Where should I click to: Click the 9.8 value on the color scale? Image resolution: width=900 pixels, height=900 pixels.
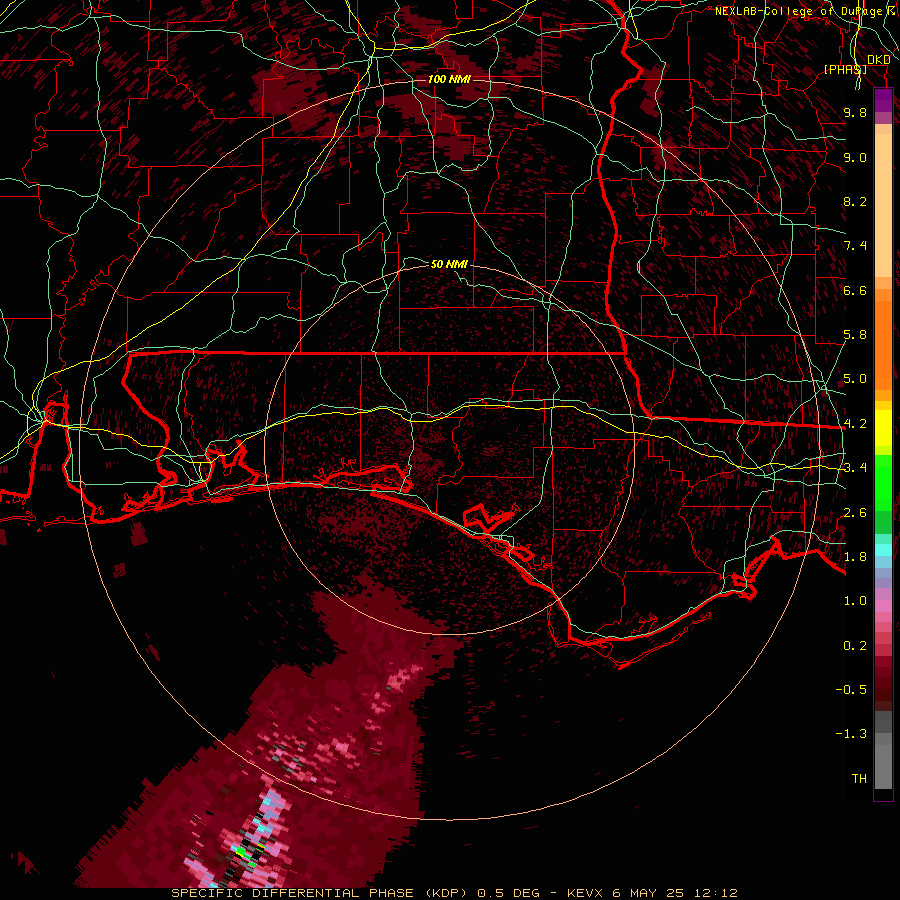(855, 112)
